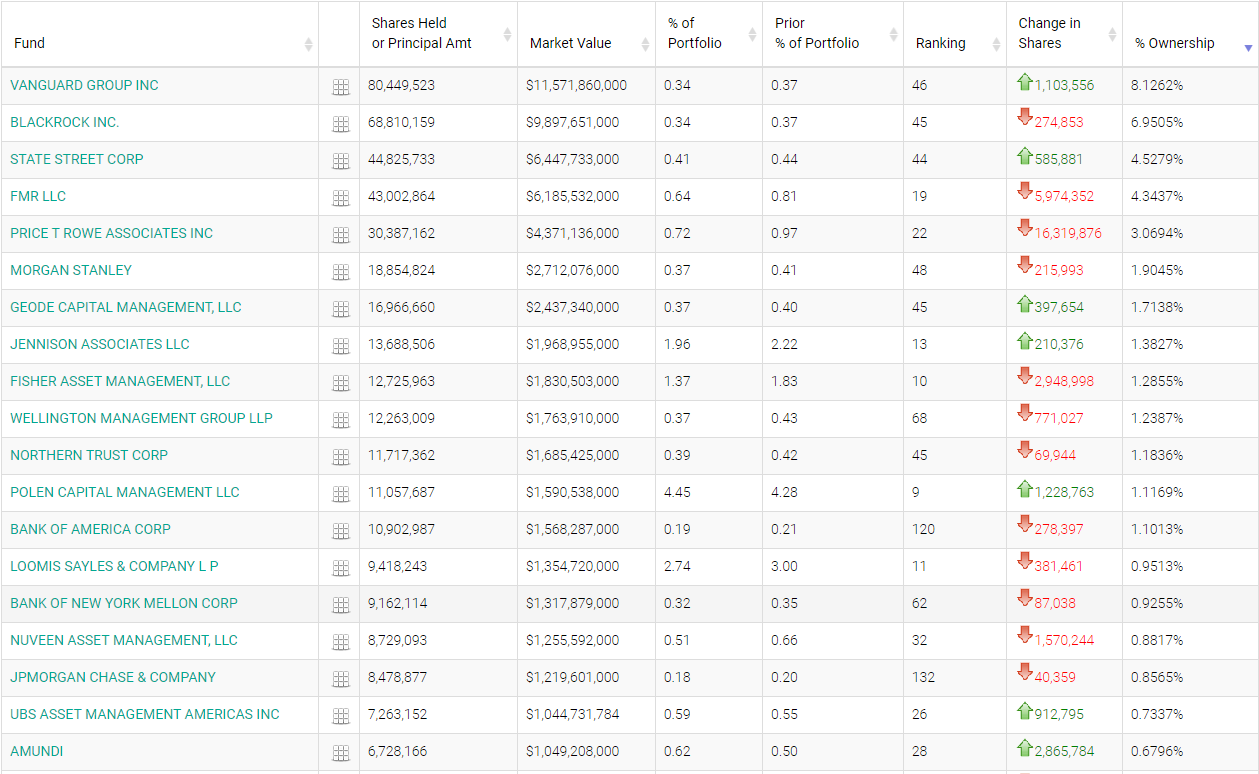Click red down arrow in FMR LLC row
The height and width of the screenshot is (774, 1259).
[x=1024, y=192]
